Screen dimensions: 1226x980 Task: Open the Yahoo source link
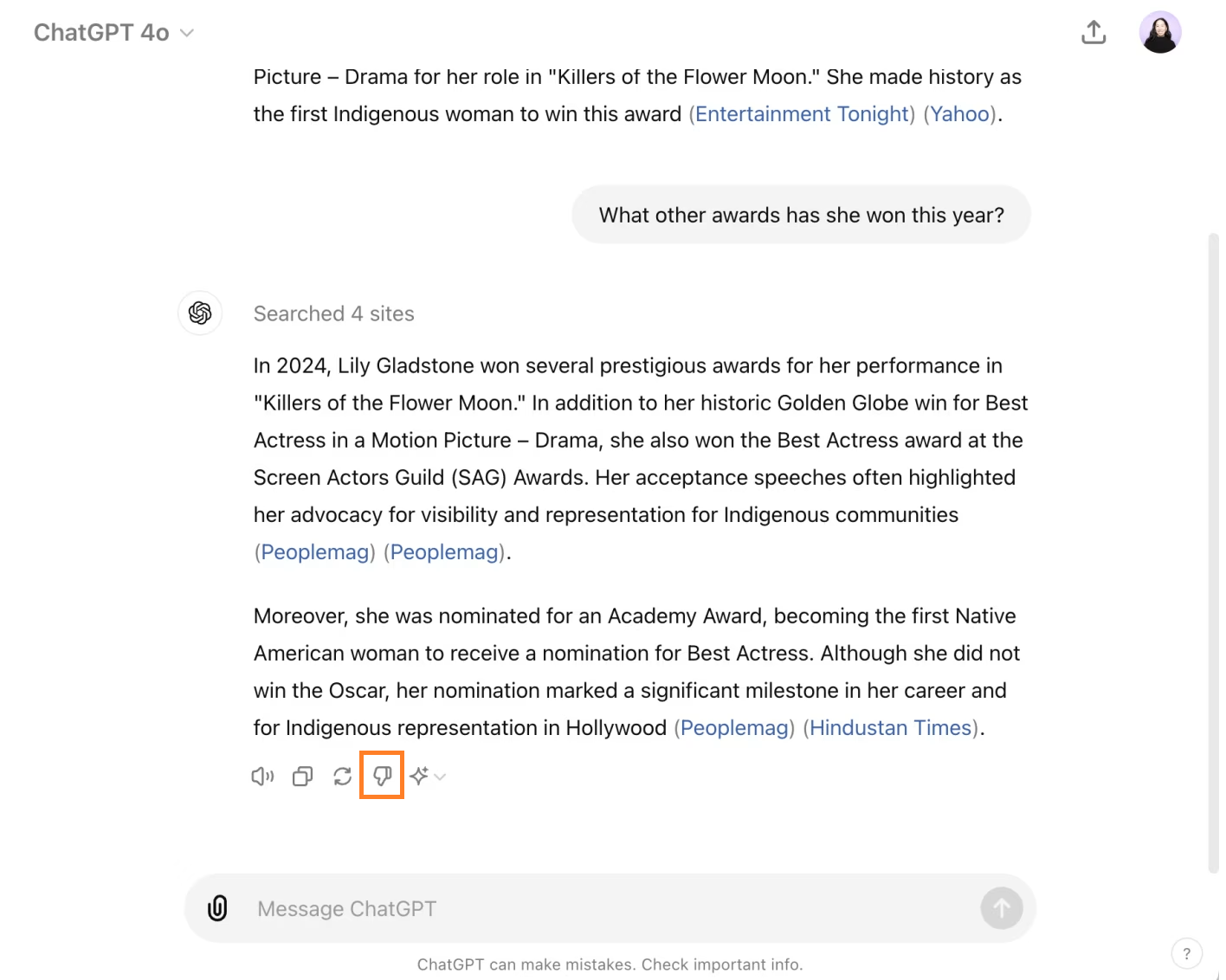click(x=959, y=114)
